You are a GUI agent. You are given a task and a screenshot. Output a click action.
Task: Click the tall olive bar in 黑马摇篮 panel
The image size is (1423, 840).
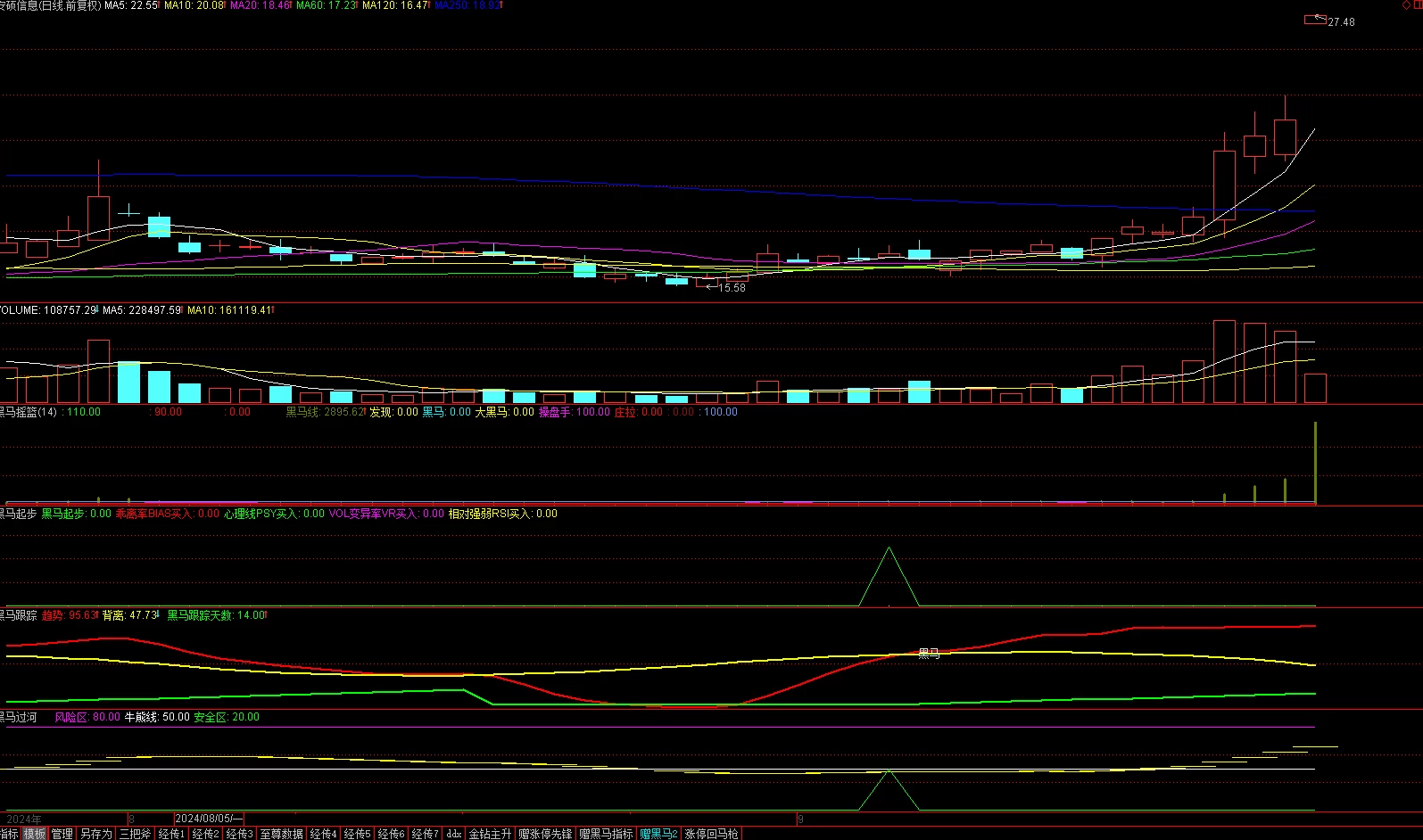click(x=1315, y=463)
